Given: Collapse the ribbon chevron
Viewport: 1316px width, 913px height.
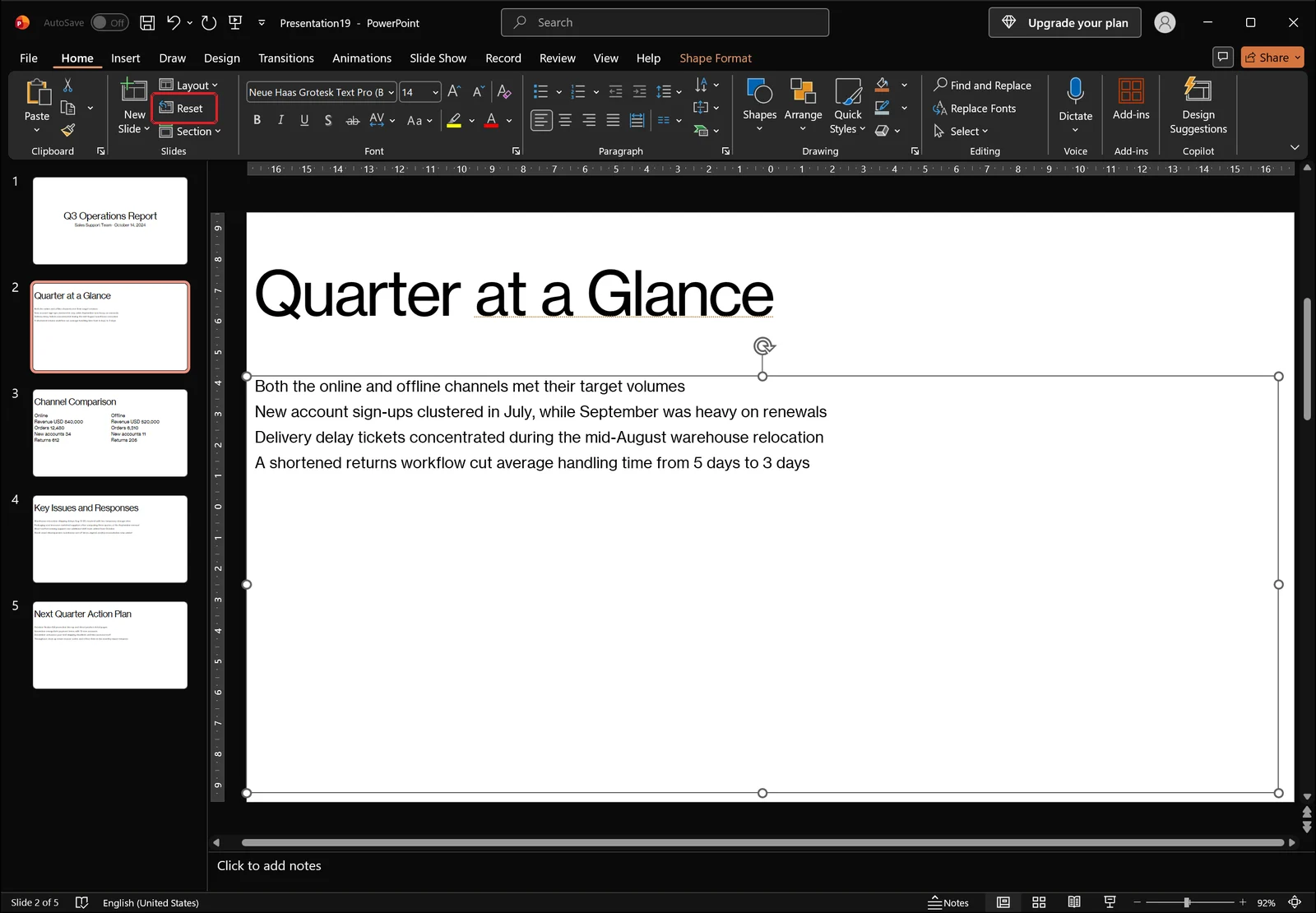Looking at the screenshot, I should [1295, 147].
